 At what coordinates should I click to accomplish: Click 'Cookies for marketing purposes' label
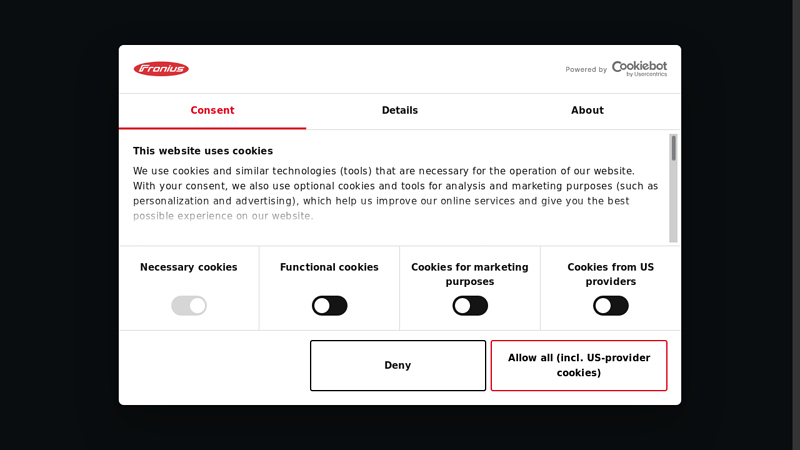[470, 274]
